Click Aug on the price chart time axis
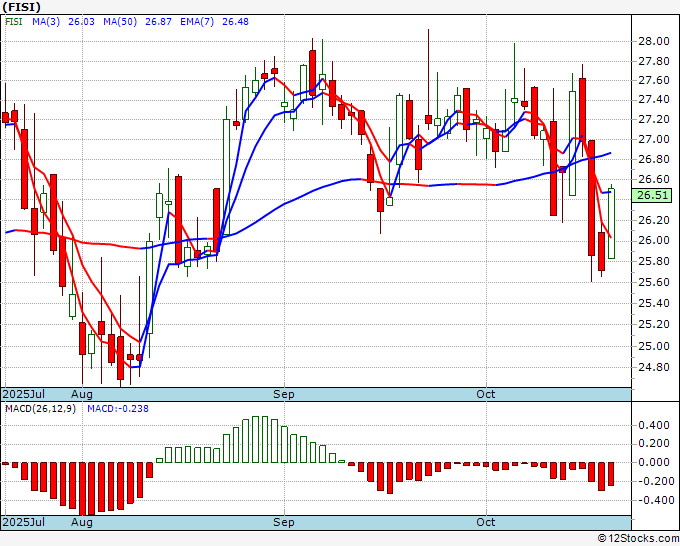680x546 pixels. coord(82,394)
